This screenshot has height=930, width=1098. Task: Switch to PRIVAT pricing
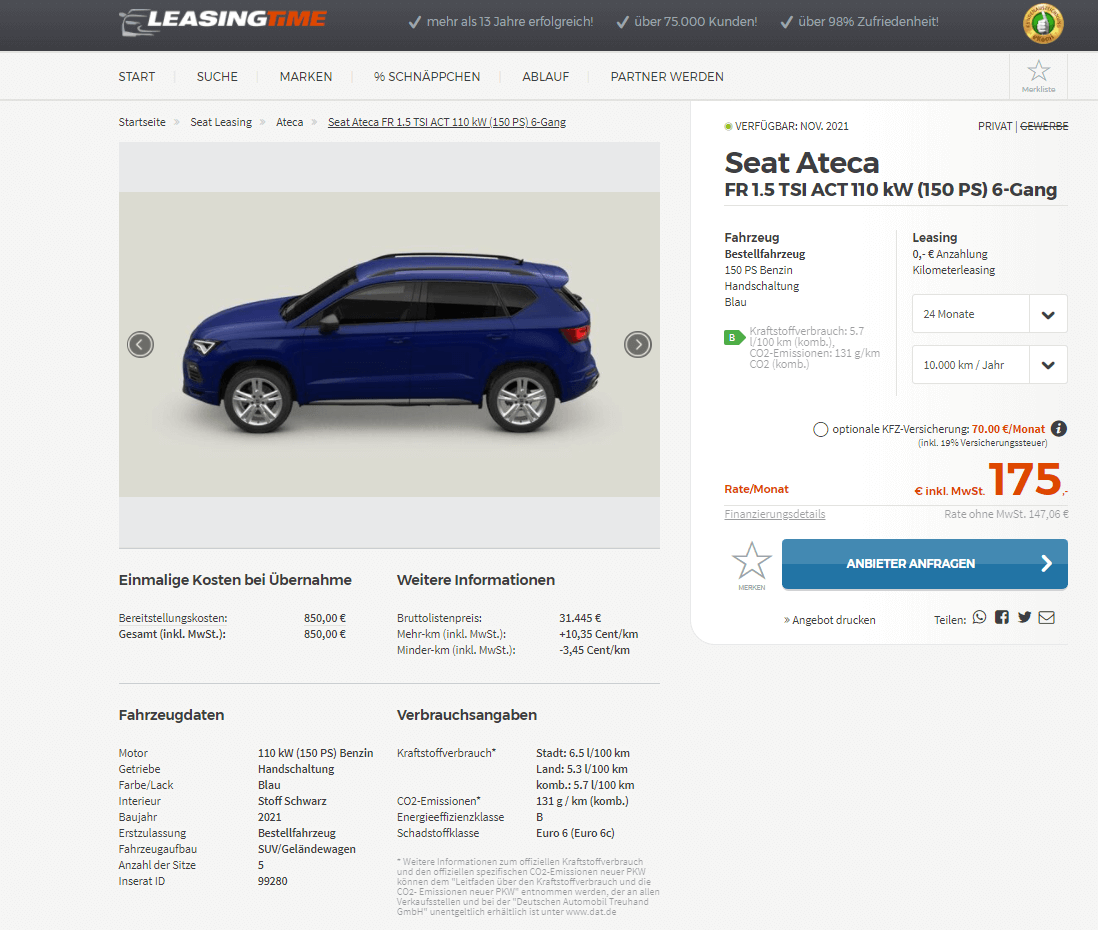[x=995, y=126]
